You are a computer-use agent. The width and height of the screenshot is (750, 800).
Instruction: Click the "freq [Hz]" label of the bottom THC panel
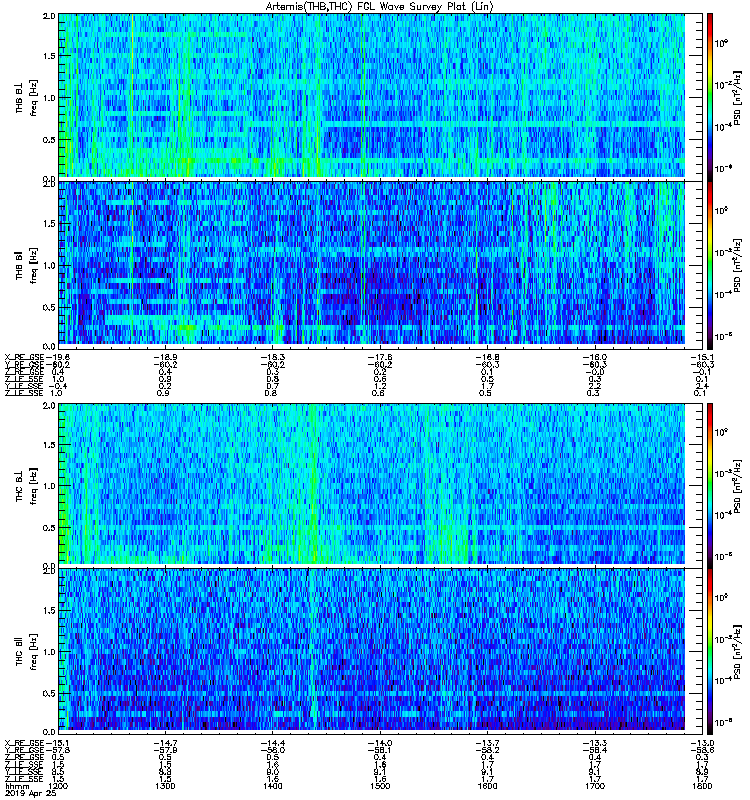tap(34, 652)
